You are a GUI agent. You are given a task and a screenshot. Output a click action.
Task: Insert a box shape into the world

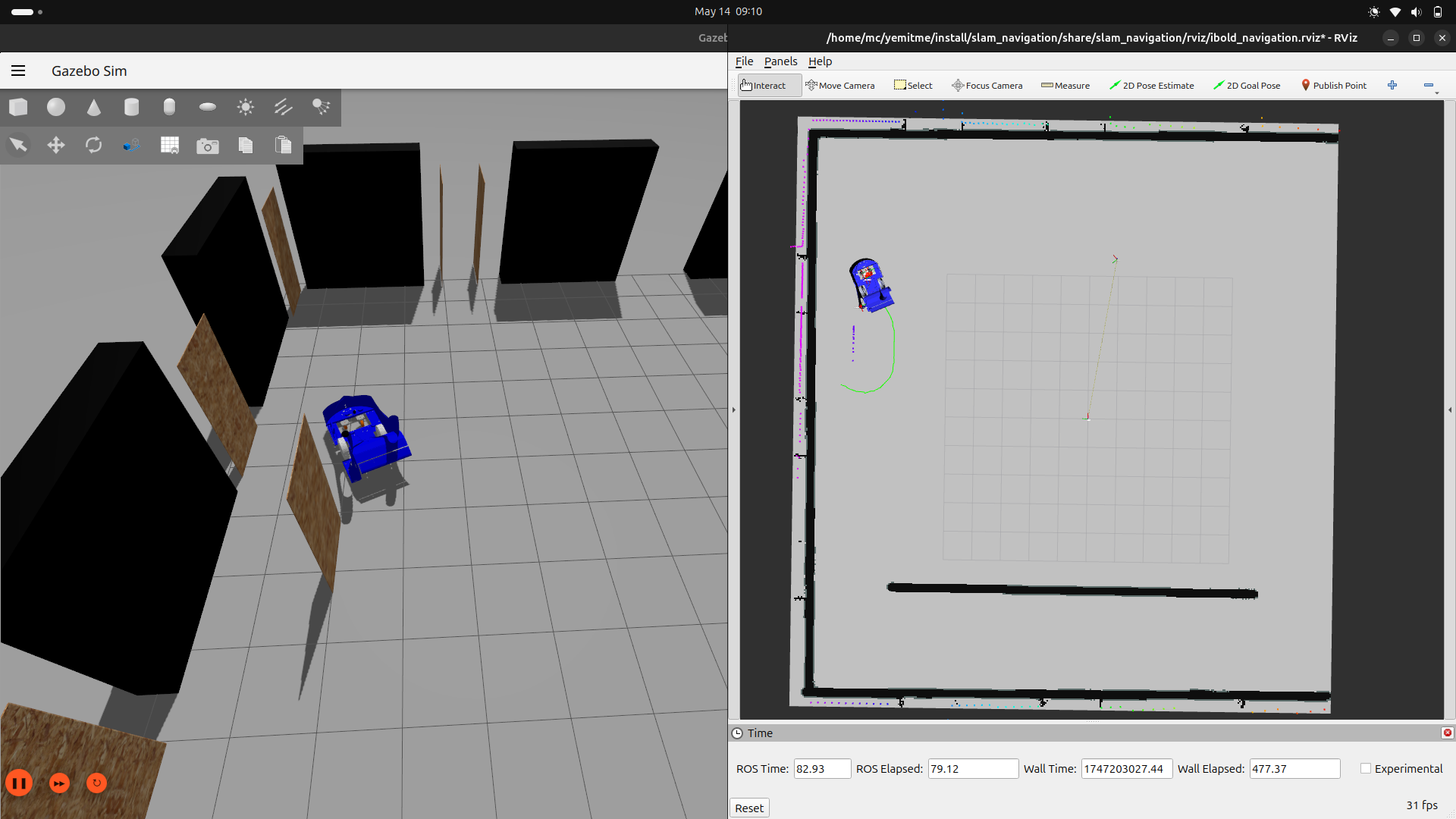[x=18, y=108]
